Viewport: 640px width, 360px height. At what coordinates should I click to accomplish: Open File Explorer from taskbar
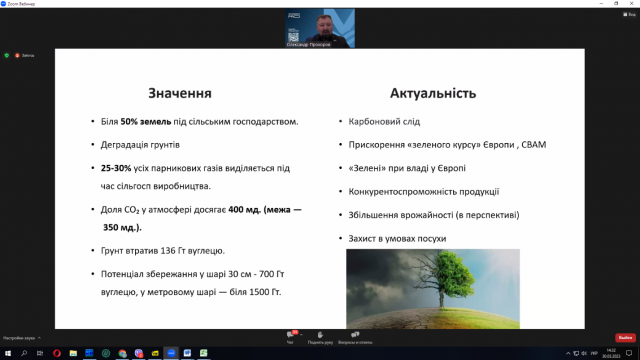73,353
